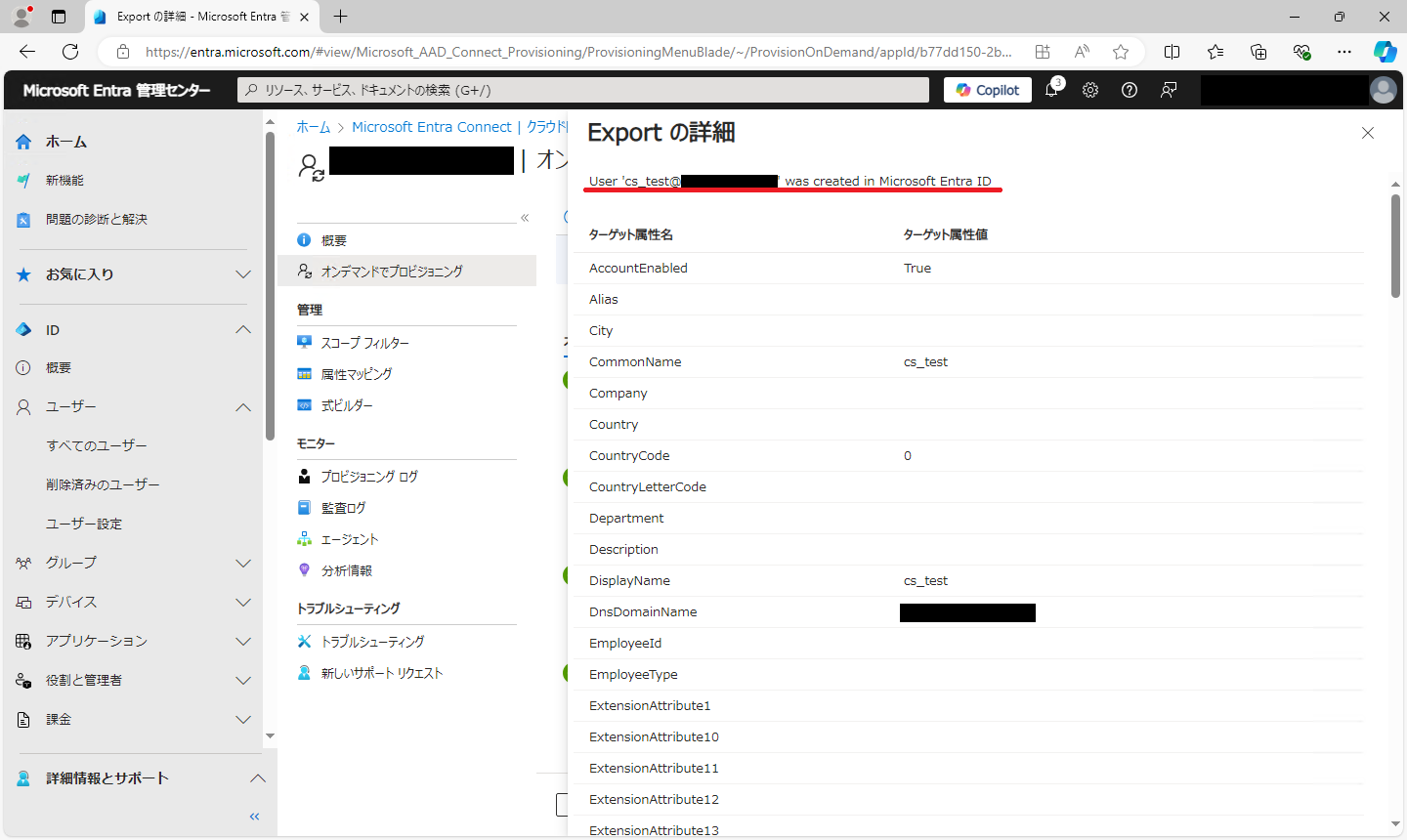Expand the 役割と管理者 section chevron
Image resolution: width=1407 pixels, height=840 pixels.
243,681
